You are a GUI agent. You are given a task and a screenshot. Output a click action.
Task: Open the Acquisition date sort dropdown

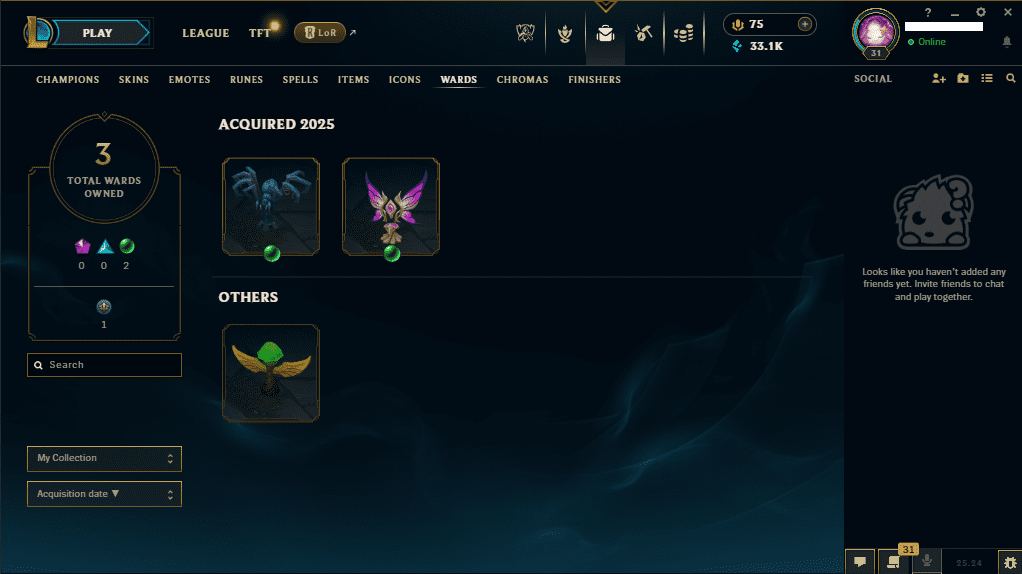[104, 494]
